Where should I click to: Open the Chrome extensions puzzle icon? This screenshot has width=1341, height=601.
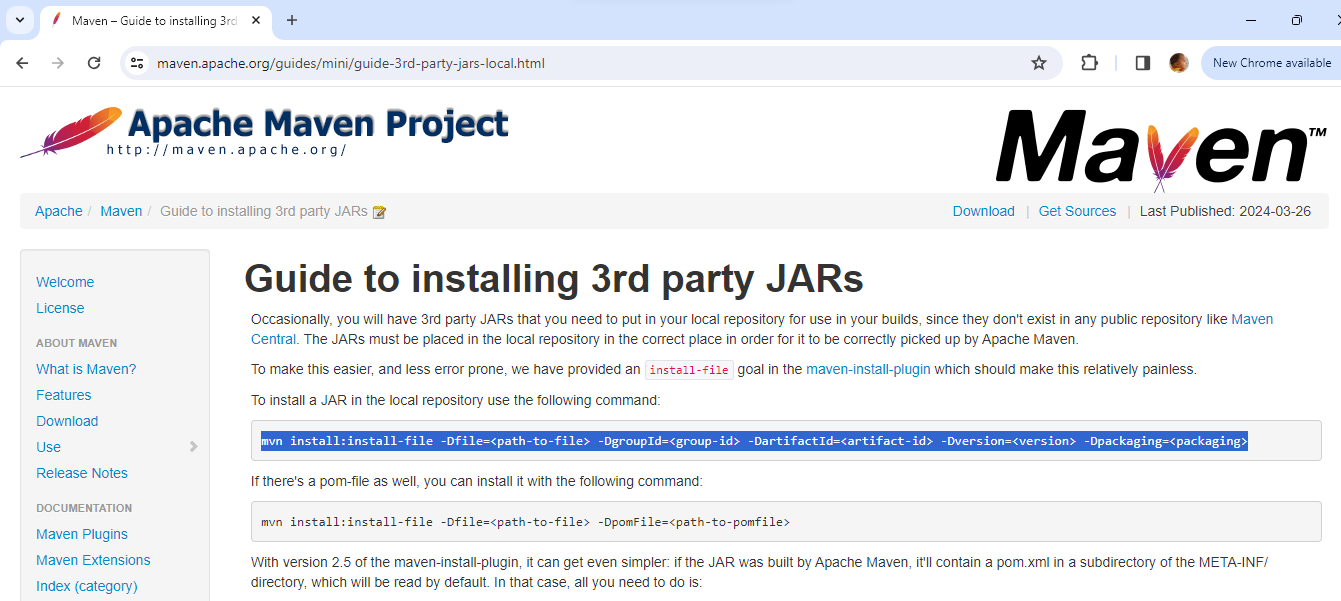click(1089, 63)
